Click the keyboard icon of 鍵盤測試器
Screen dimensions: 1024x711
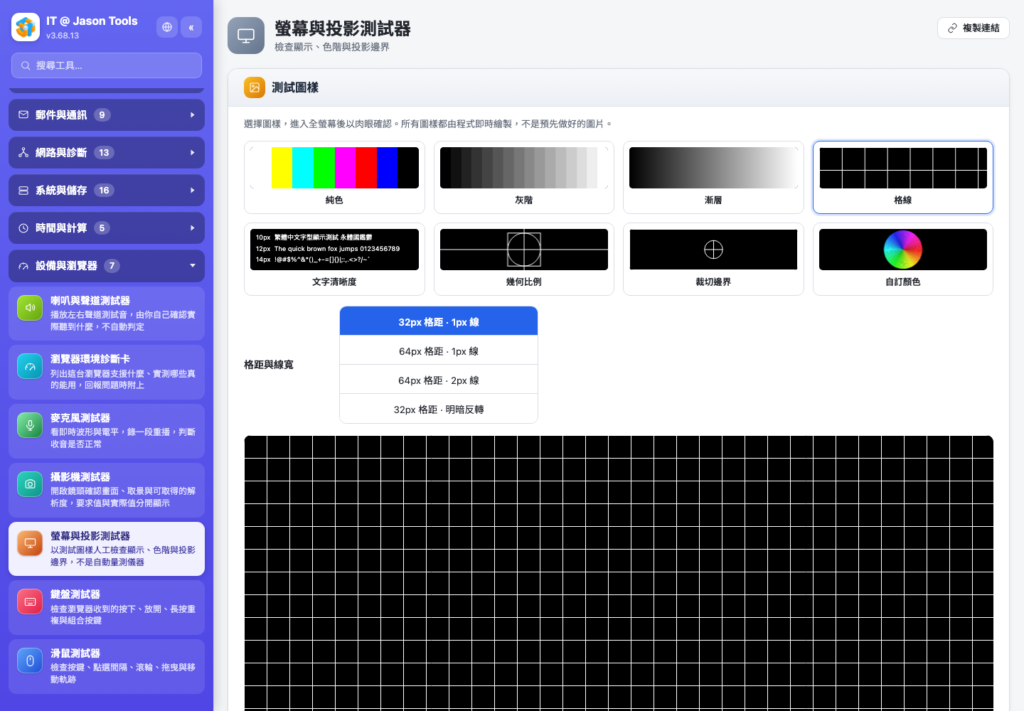30,601
